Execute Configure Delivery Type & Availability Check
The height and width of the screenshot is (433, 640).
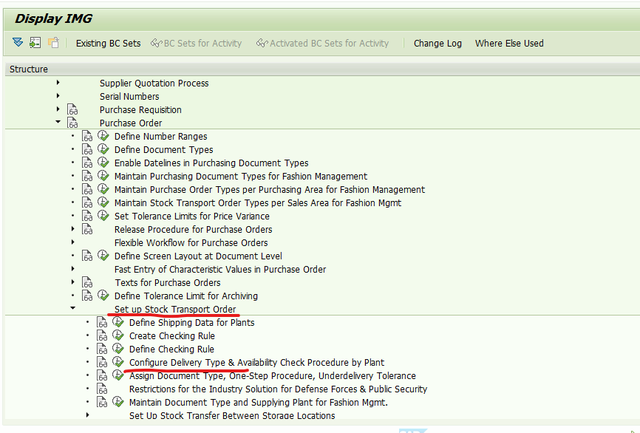118,362
